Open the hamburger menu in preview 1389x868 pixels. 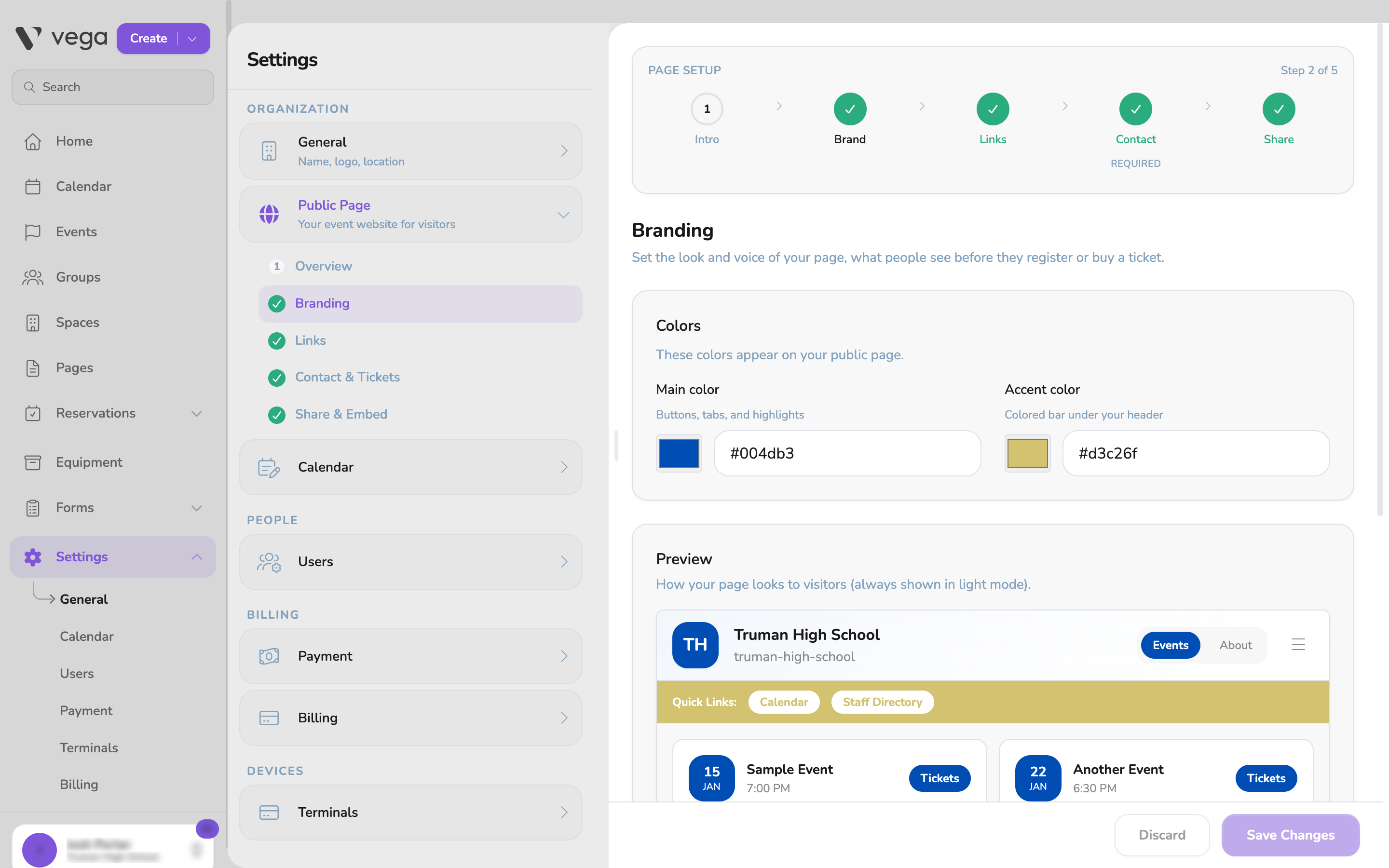(1298, 645)
